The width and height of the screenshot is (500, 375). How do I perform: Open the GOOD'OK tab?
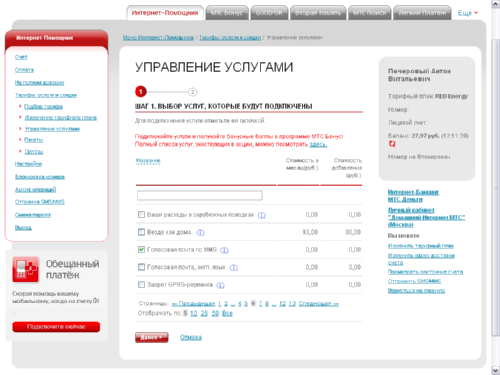(269, 13)
